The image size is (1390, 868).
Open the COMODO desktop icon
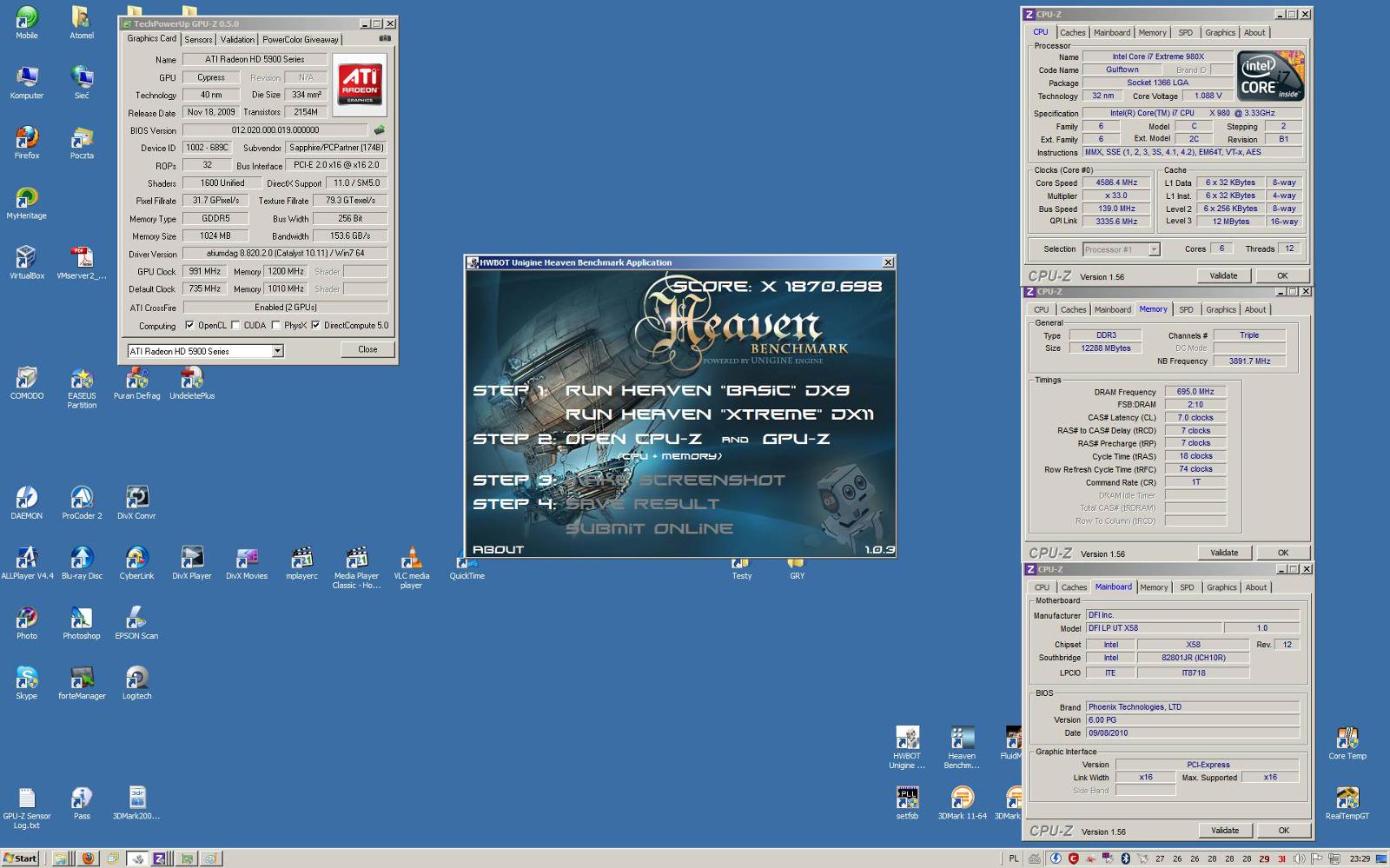coord(27,383)
